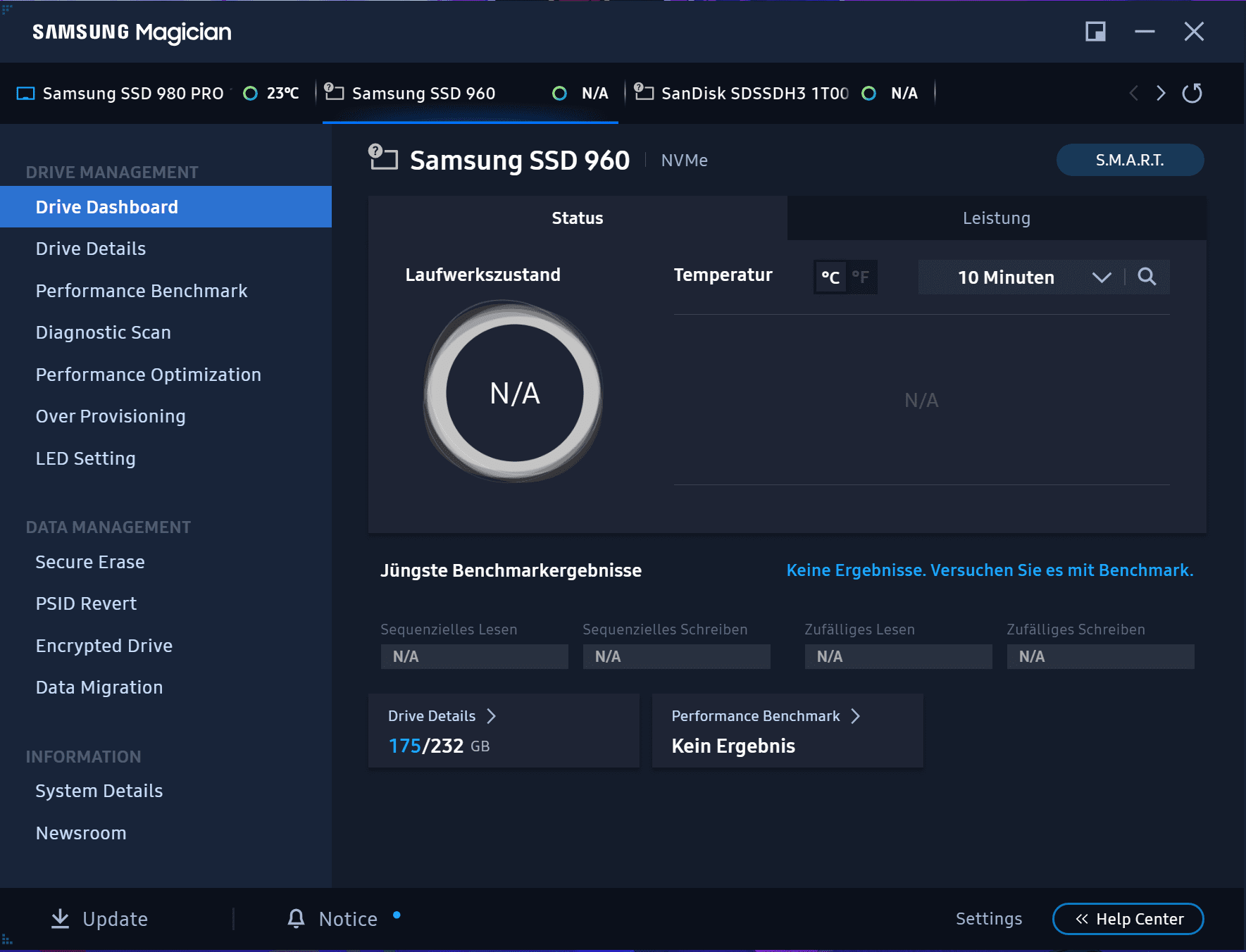
Task: Click the Update download icon
Action: click(61, 918)
